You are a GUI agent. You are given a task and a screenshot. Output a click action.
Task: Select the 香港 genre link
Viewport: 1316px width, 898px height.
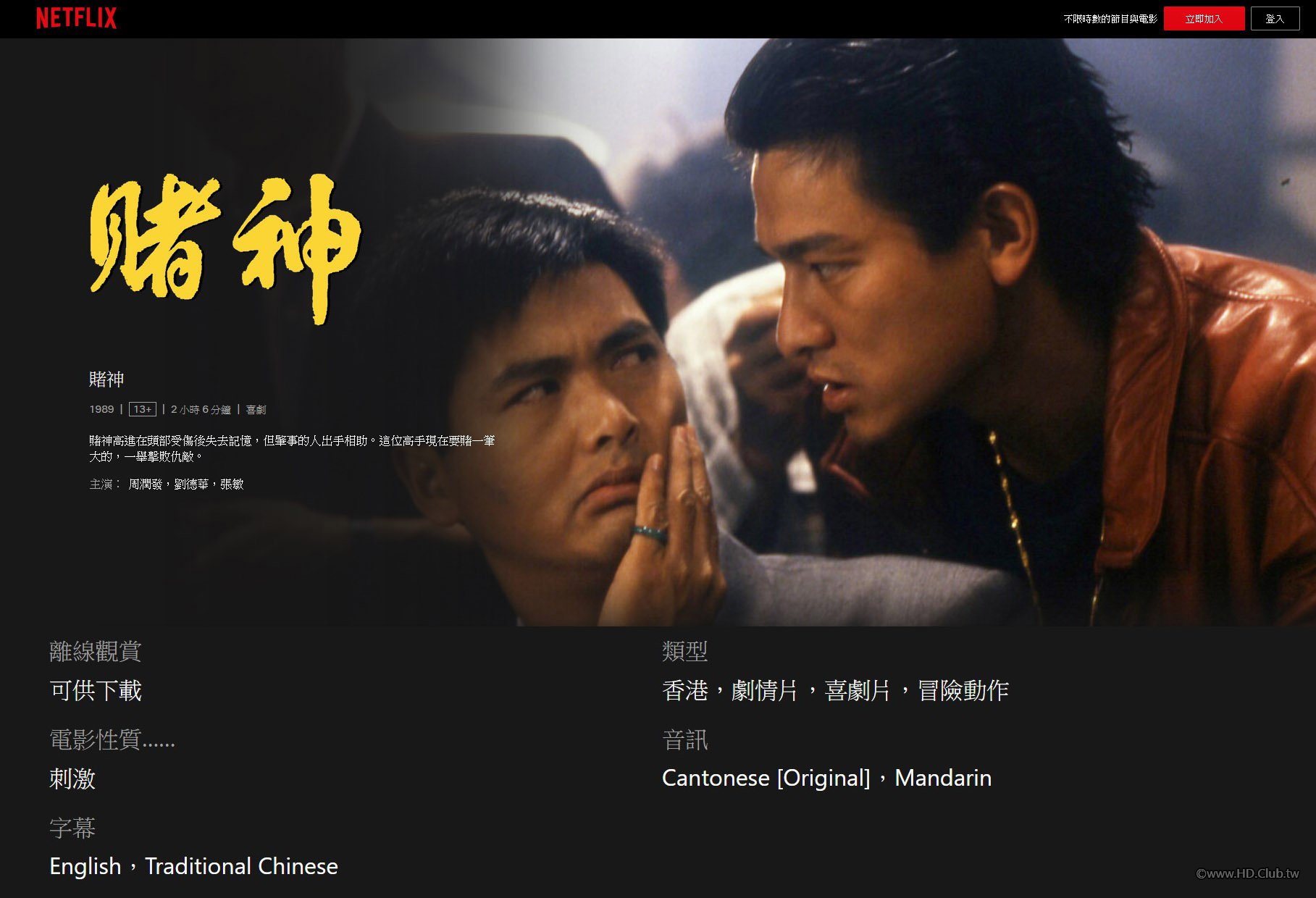pyautogui.click(x=684, y=690)
